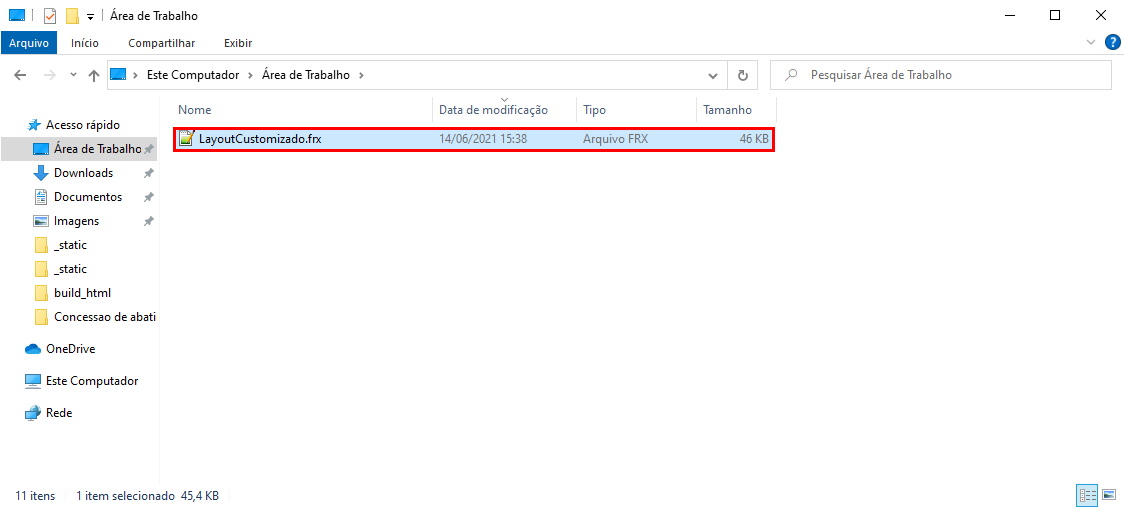Screen dimensions: 1125x508
Task: Select Área de Trabalho in the sidebar
Action: [79, 149]
